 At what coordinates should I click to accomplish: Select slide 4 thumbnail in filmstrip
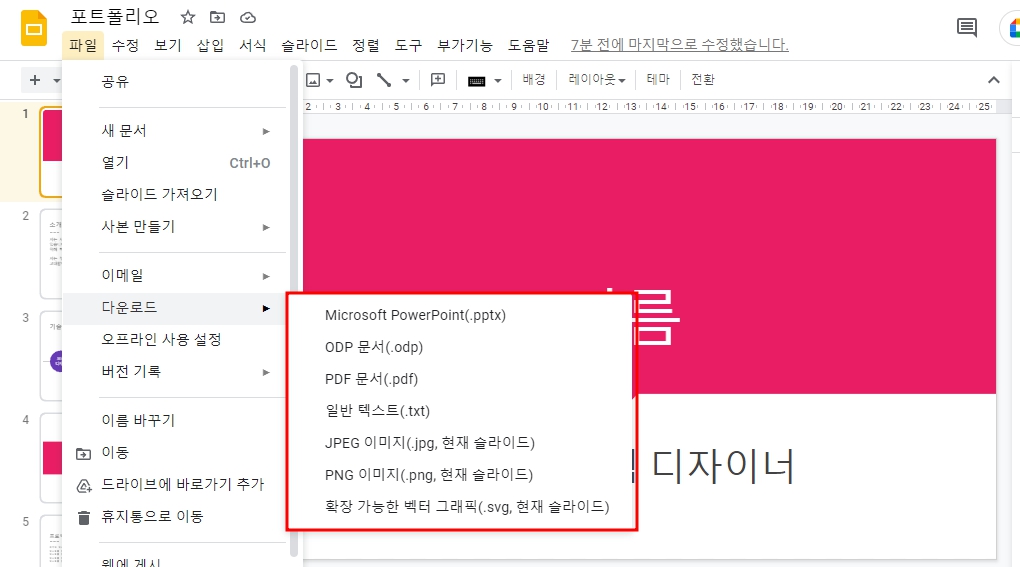tap(51, 458)
